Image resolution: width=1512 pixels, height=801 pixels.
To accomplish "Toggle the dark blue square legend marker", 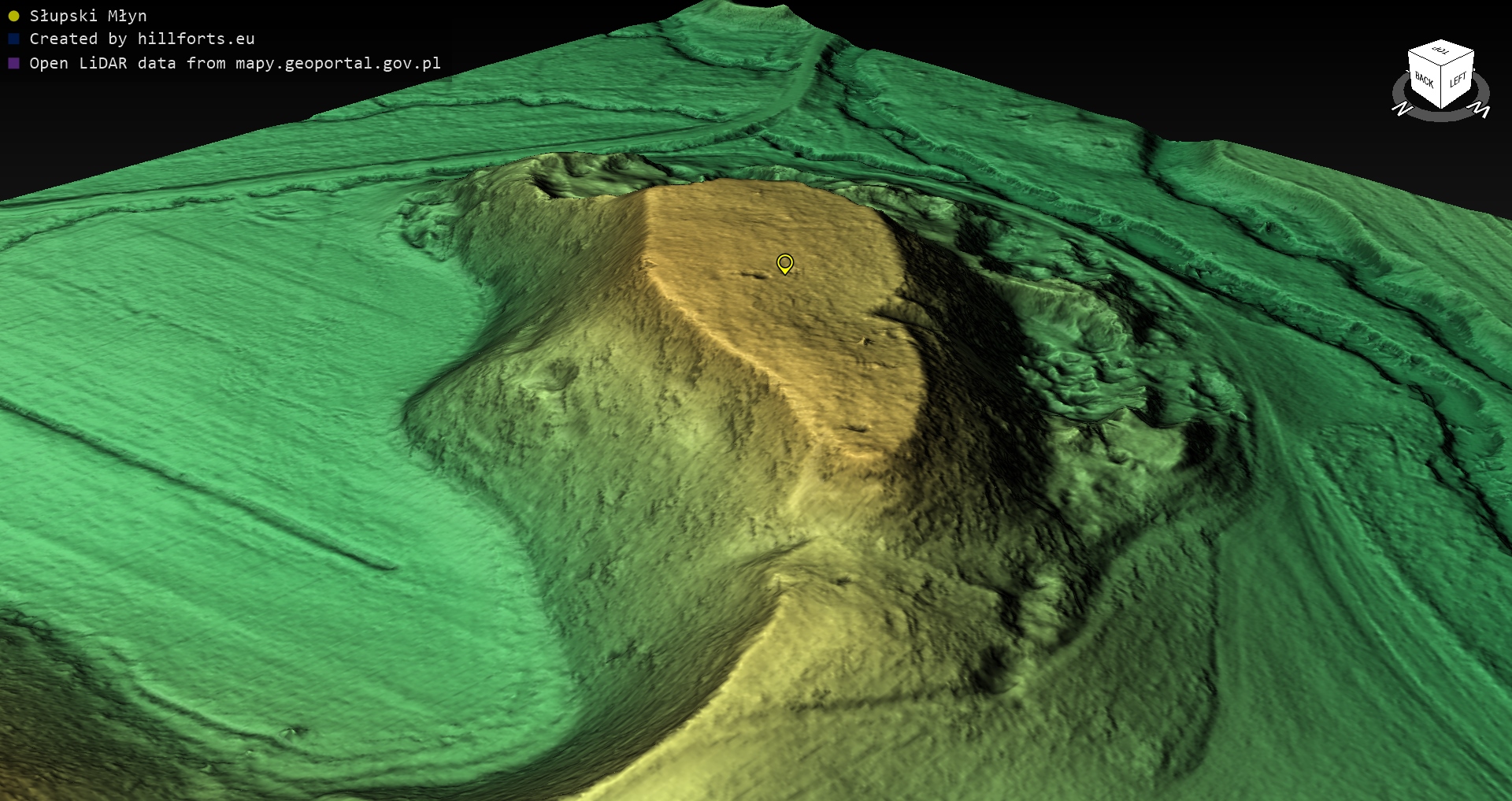I will coord(13,39).
